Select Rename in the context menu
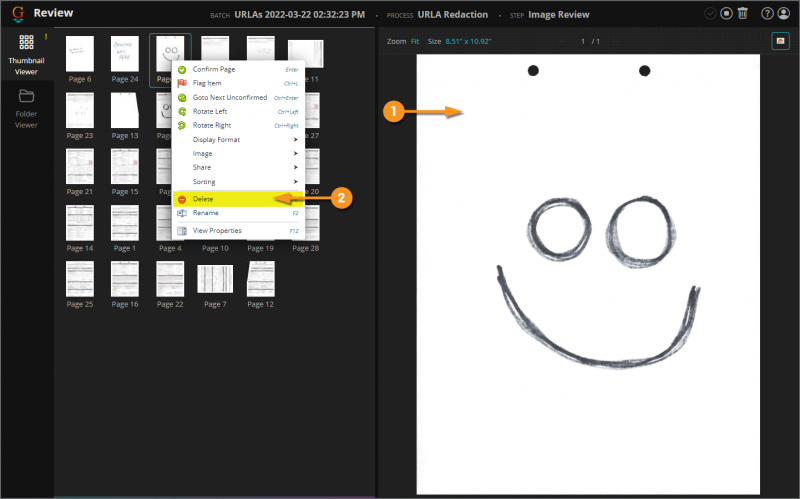This screenshot has width=800, height=499. click(x=238, y=213)
